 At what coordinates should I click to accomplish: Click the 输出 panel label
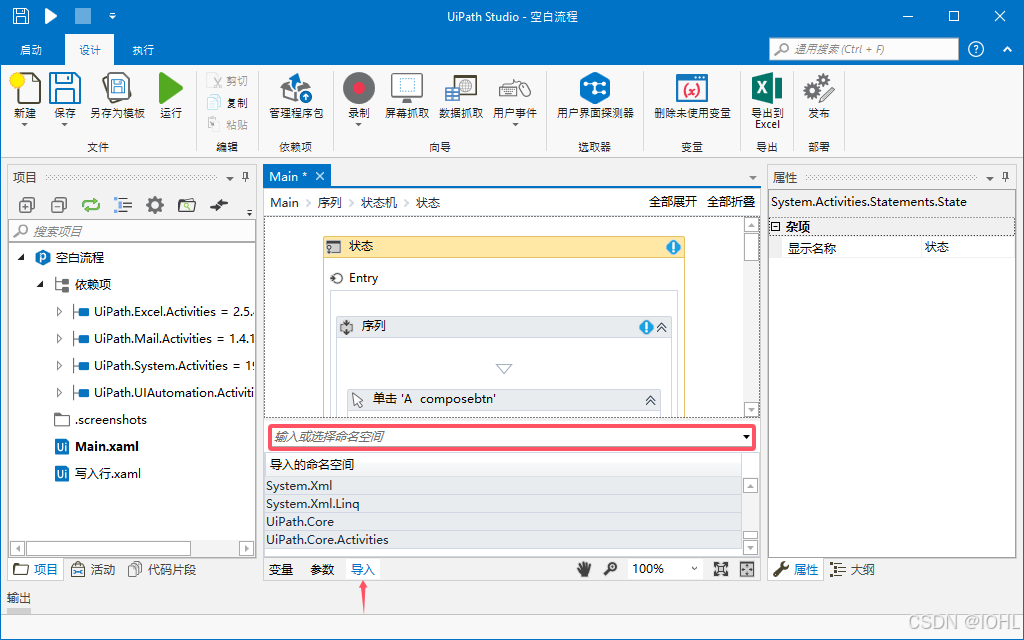(x=19, y=598)
